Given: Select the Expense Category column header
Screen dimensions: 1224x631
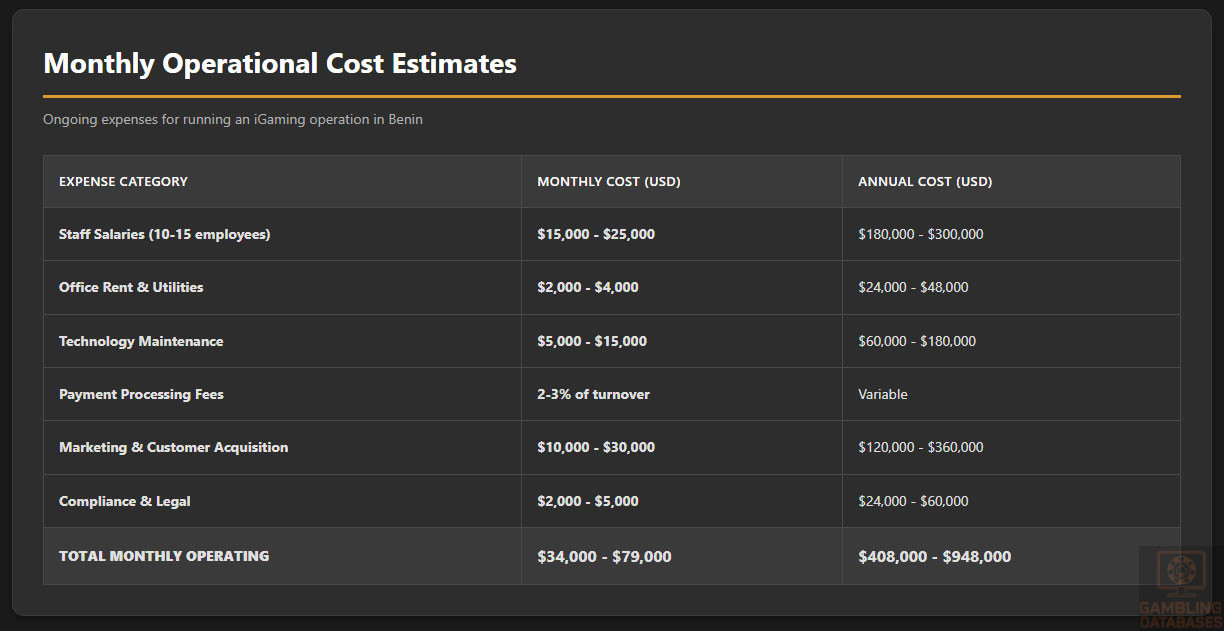Looking at the screenshot, I should coord(123,182).
